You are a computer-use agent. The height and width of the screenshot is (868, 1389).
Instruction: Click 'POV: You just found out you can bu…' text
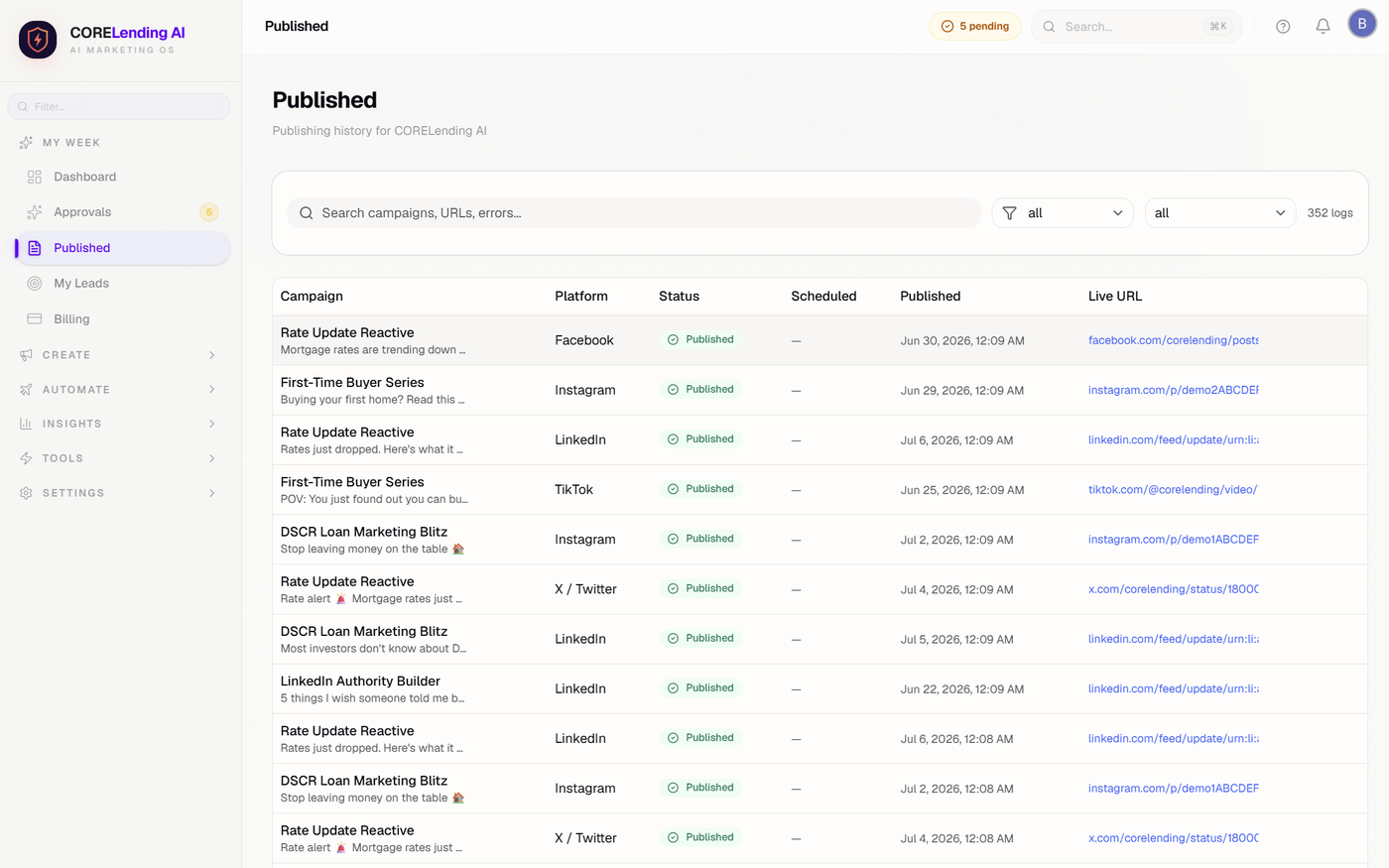tap(374, 499)
